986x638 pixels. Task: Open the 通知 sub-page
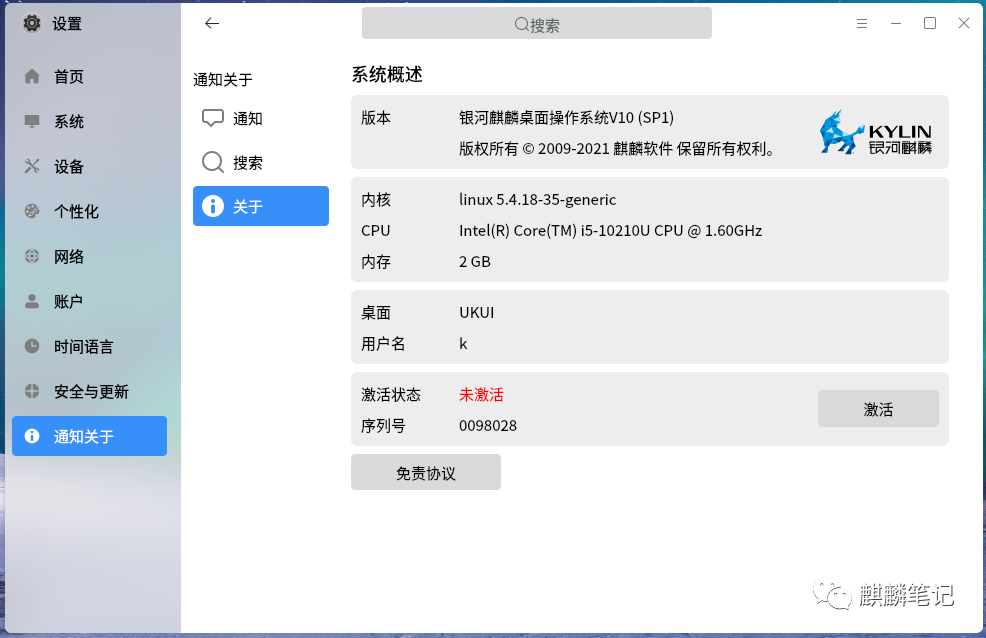point(261,118)
